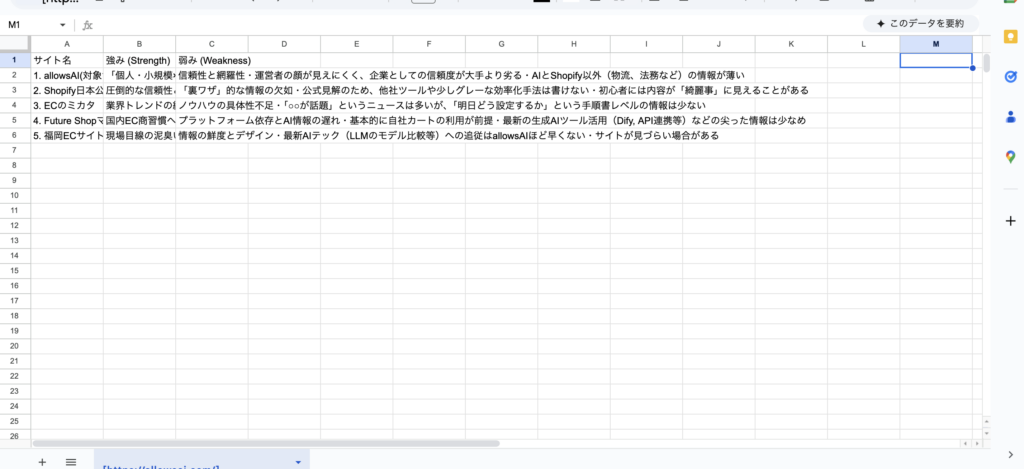Open Google Tasks side panel icon
The image size is (1024, 469).
[1010, 76]
